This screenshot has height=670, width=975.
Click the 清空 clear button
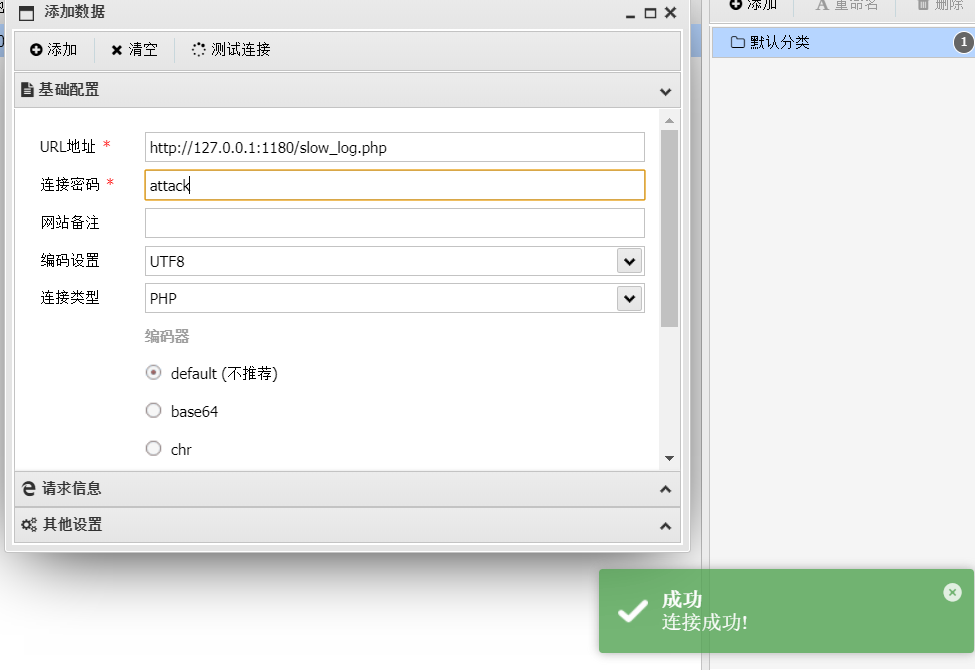click(x=134, y=50)
